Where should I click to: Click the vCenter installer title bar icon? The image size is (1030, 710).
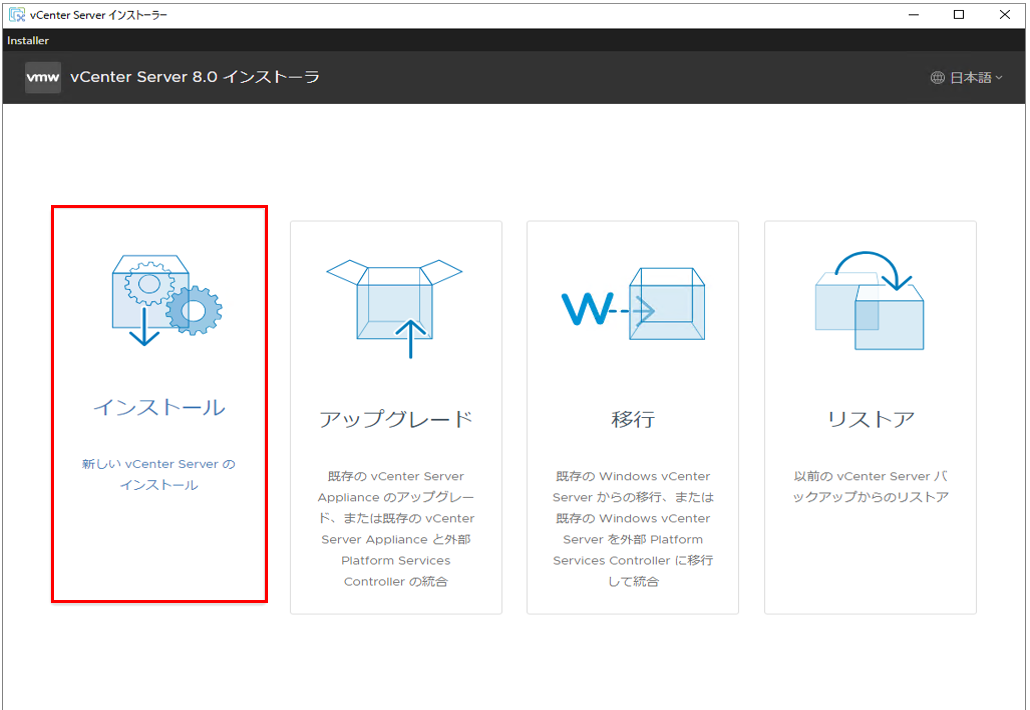coord(16,14)
